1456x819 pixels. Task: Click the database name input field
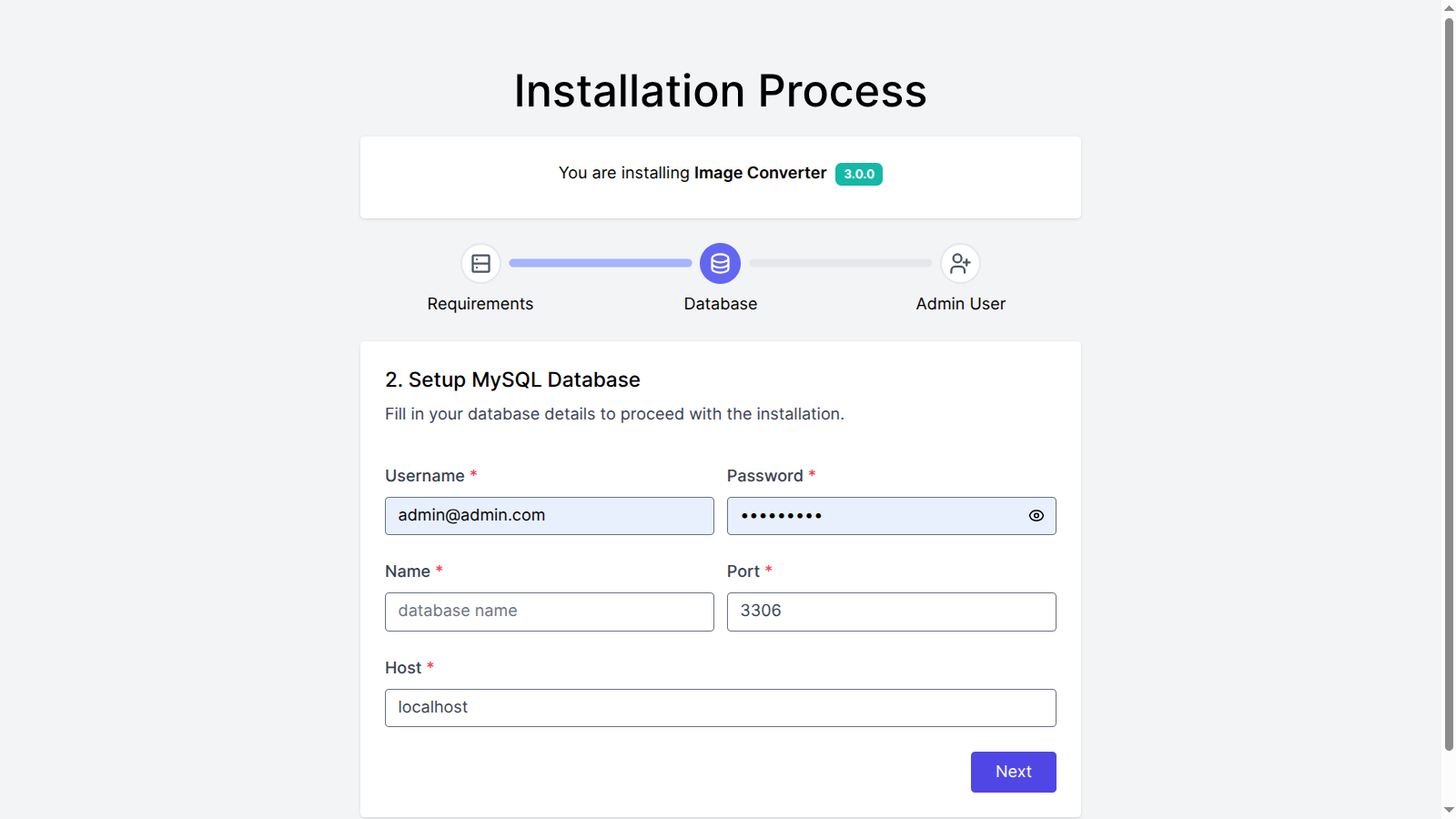549,612
